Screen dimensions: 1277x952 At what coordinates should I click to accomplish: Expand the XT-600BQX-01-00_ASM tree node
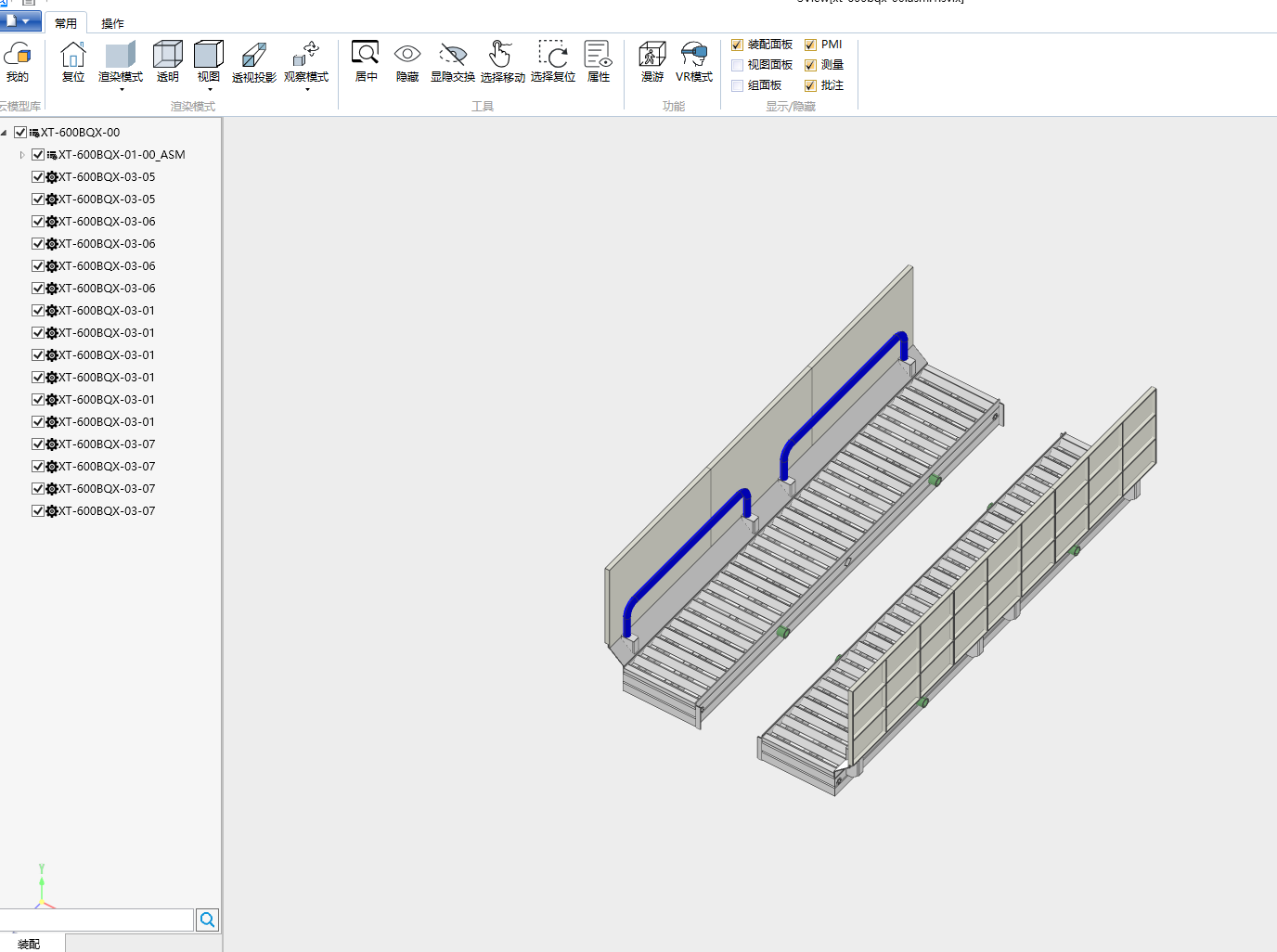coord(22,155)
